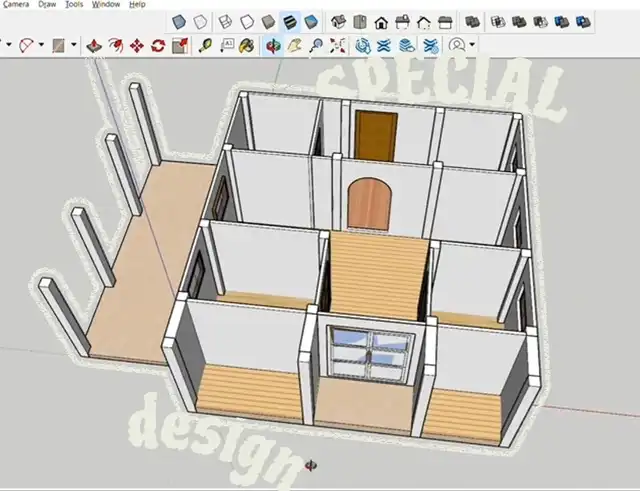This screenshot has width=640, height=491.
Task: Expand the Arc tool dropdown arrow
Action: pos(40,45)
